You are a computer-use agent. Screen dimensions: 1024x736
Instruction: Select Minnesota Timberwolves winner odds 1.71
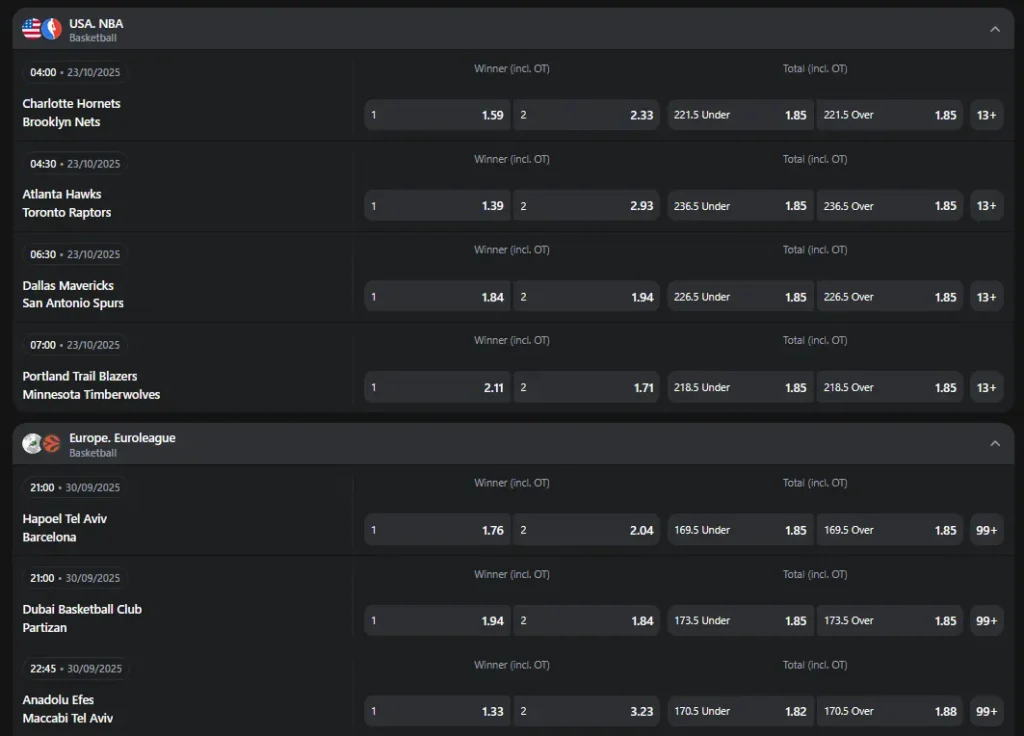(x=587, y=388)
